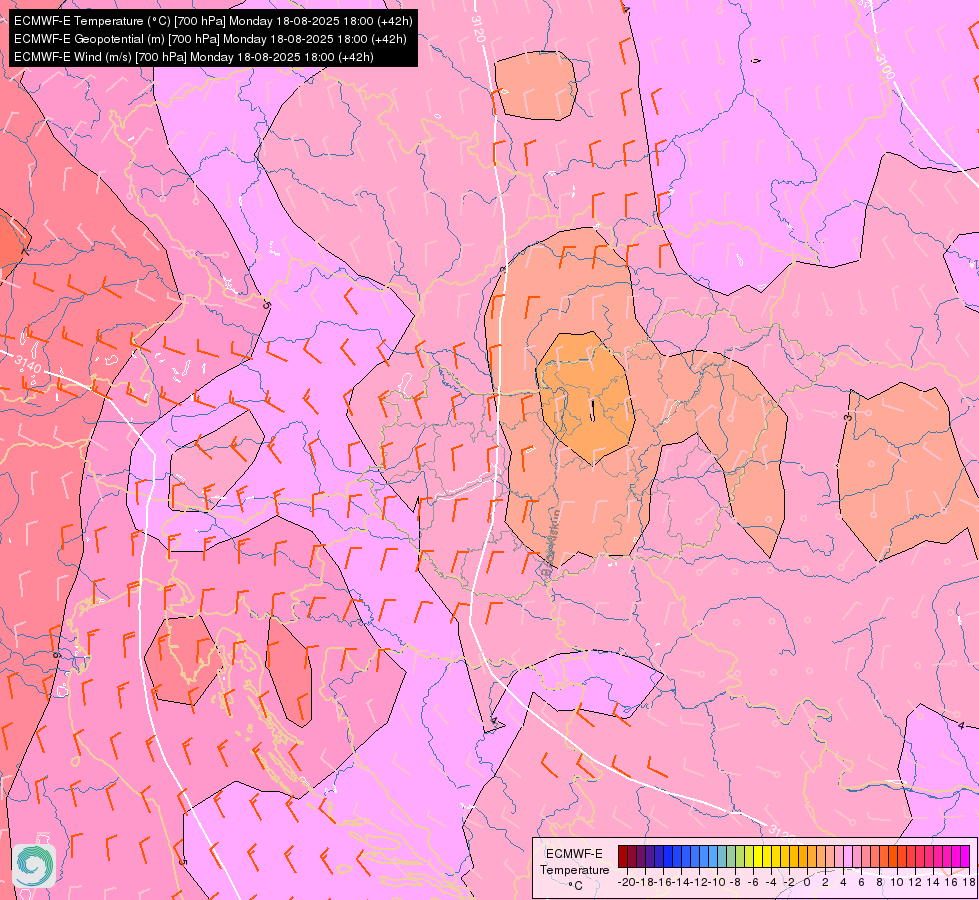Pick the bright yellow swatch above the -6 tick

coord(758,856)
